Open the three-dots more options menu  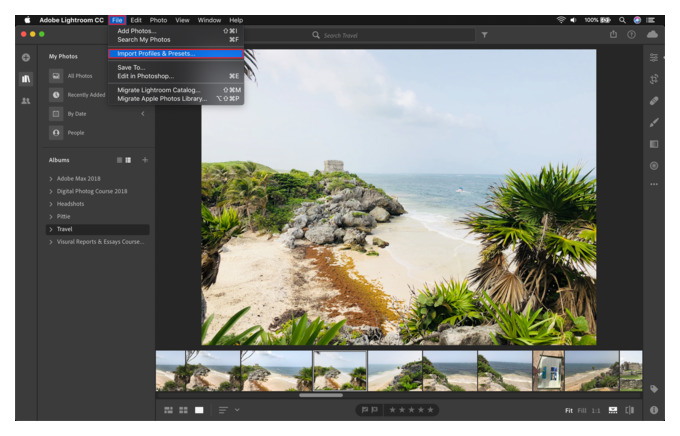tap(654, 184)
